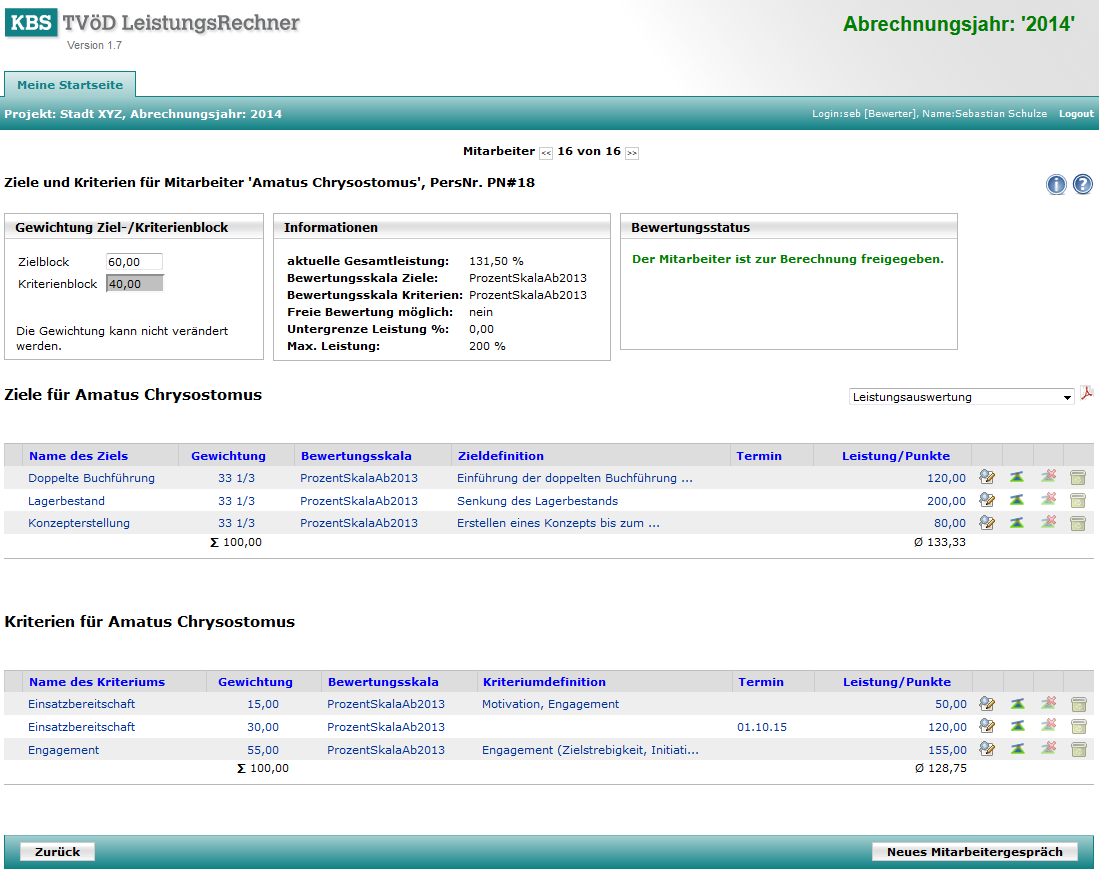1099x872 pixels.
Task: Click seesaw rating icon for Einsatzbereitschaft weighted 15,00
Action: [x=1018, y=703]
